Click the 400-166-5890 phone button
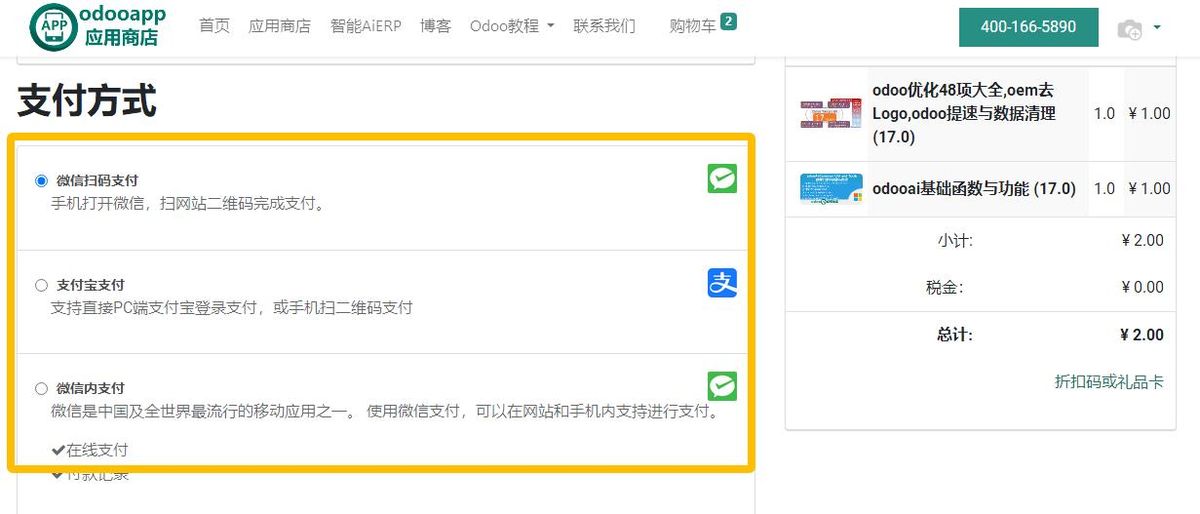Screen dimensions: 1200x514 (1028, 27)
